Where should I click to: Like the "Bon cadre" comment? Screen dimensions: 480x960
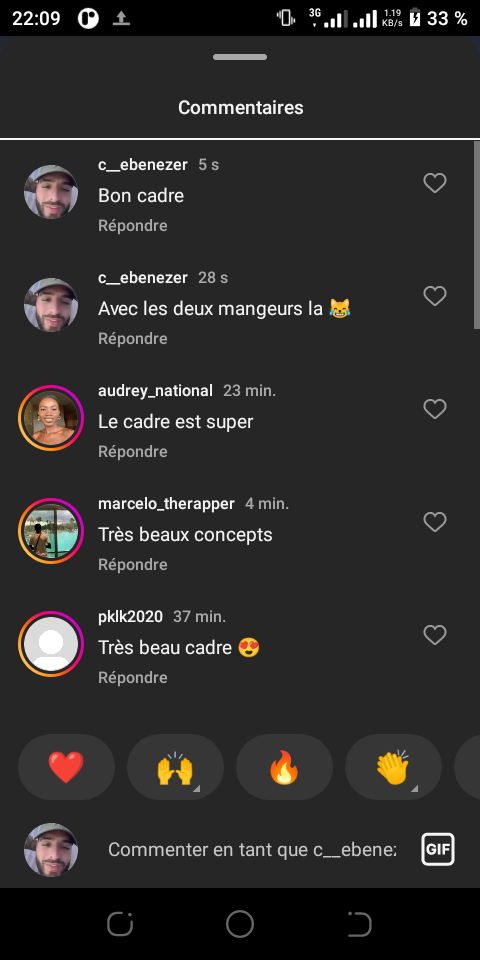[435, 182]
